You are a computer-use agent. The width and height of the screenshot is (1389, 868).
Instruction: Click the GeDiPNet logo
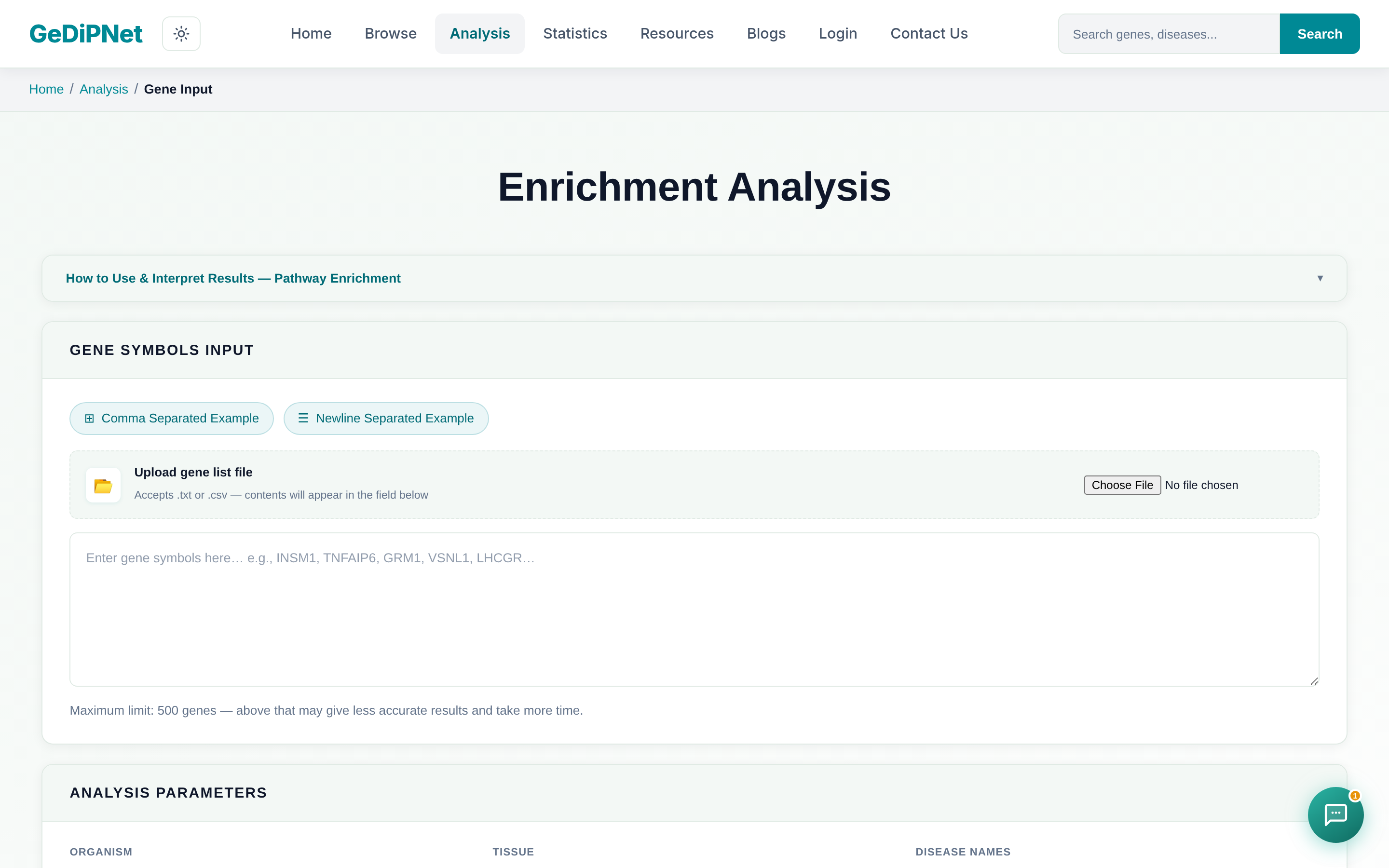pos(86,34)
